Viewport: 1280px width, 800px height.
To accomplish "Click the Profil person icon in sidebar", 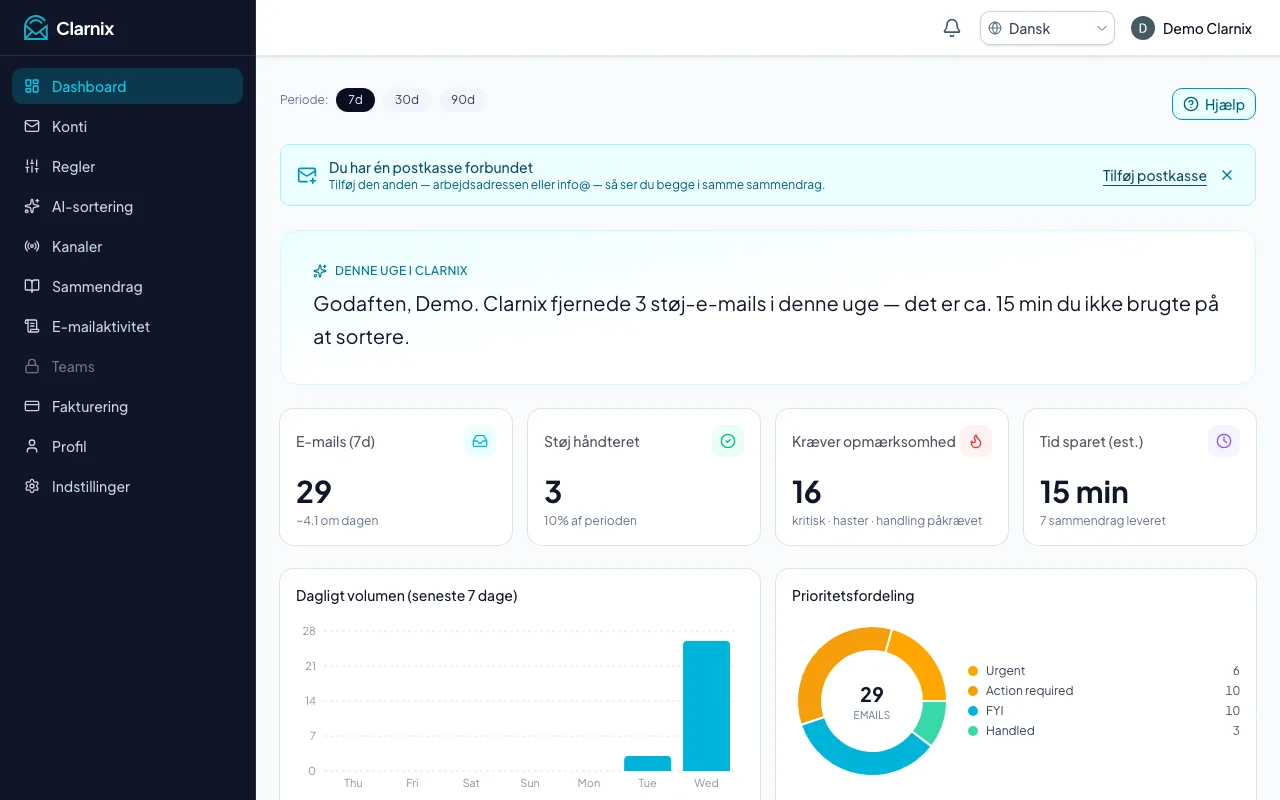I will point(32,446).
